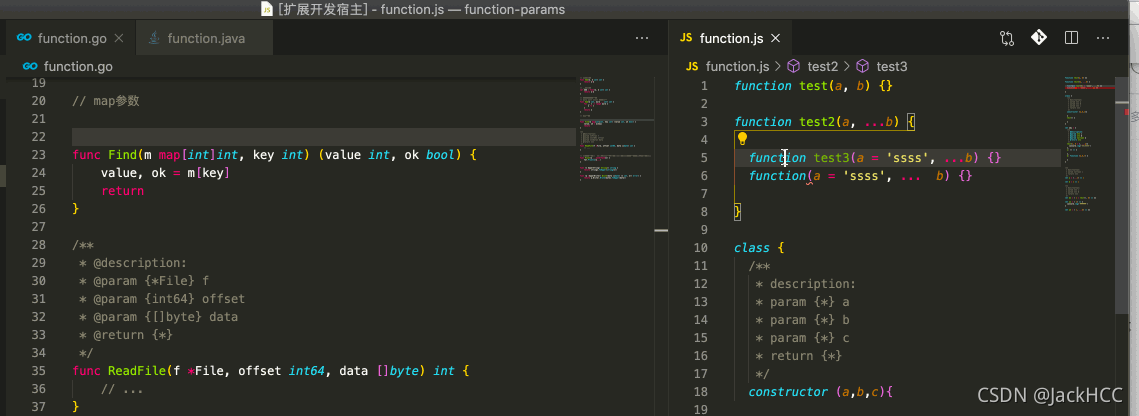
Task: Click 'Find' function name in function.go
Action: click(x=122, y=155)
